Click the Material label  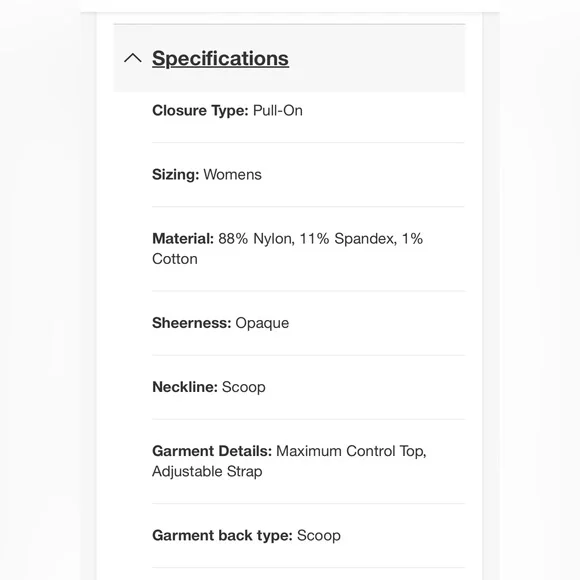click(x=183, y=239)
